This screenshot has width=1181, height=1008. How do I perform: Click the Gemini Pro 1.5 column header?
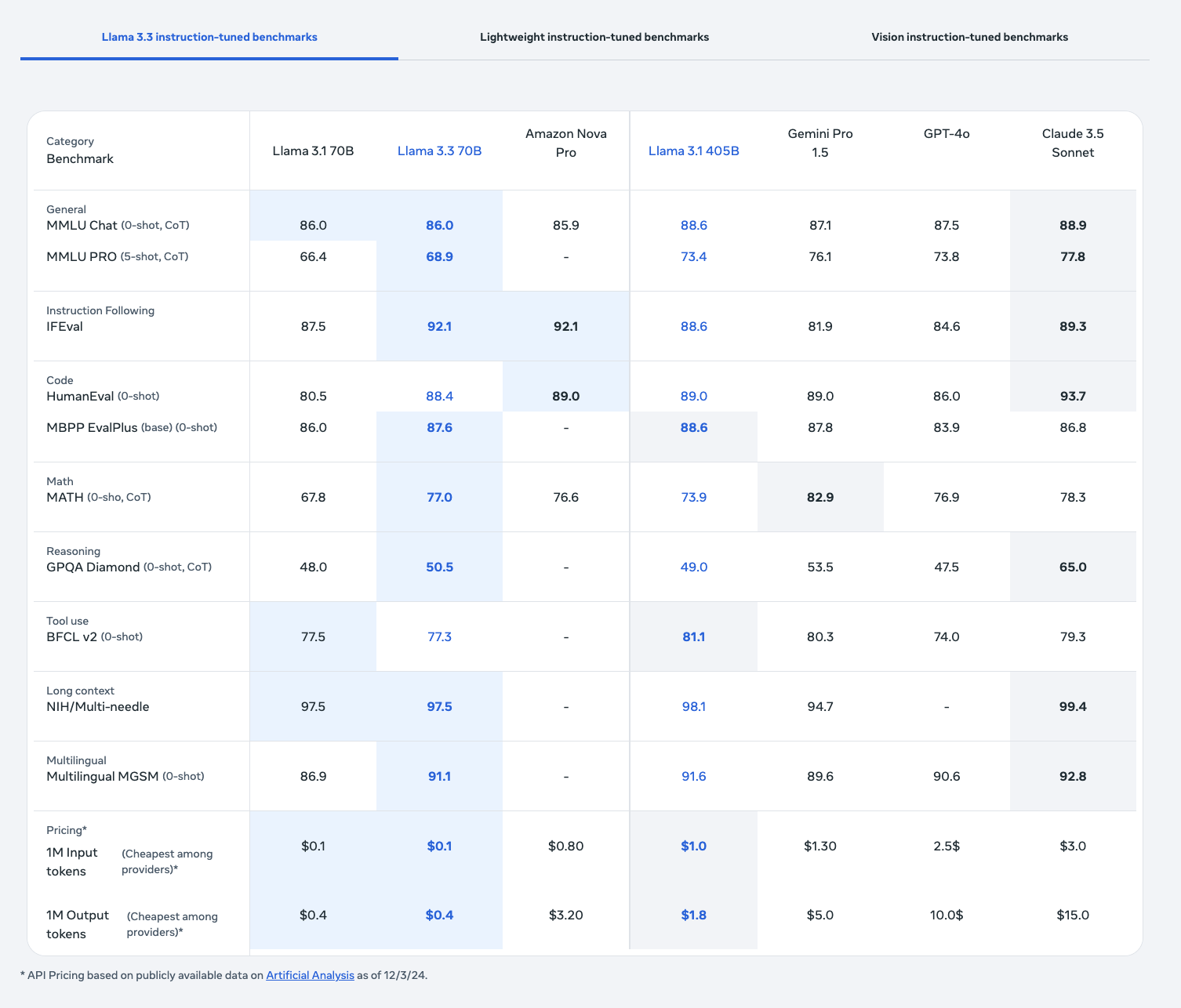(819, 143)
